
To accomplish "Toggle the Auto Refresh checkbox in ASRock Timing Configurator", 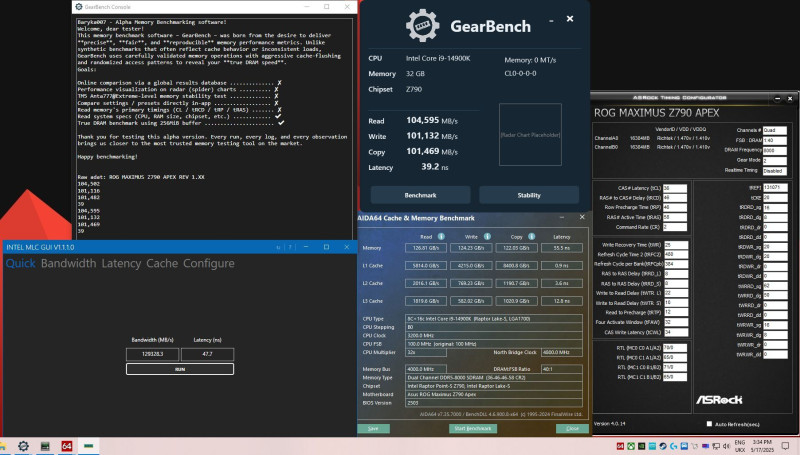I will [x=709, y=424].
